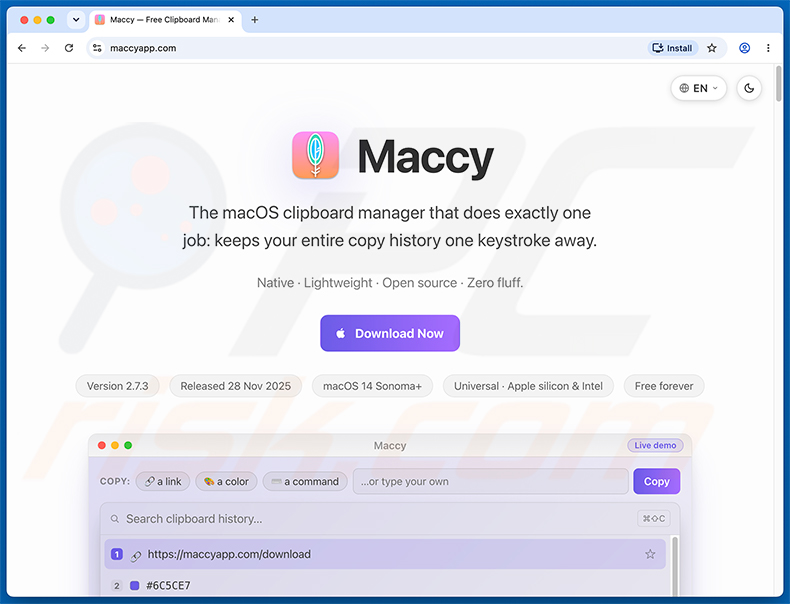Pin the first history item with star

pyautogui.click(x=650, y=554)
